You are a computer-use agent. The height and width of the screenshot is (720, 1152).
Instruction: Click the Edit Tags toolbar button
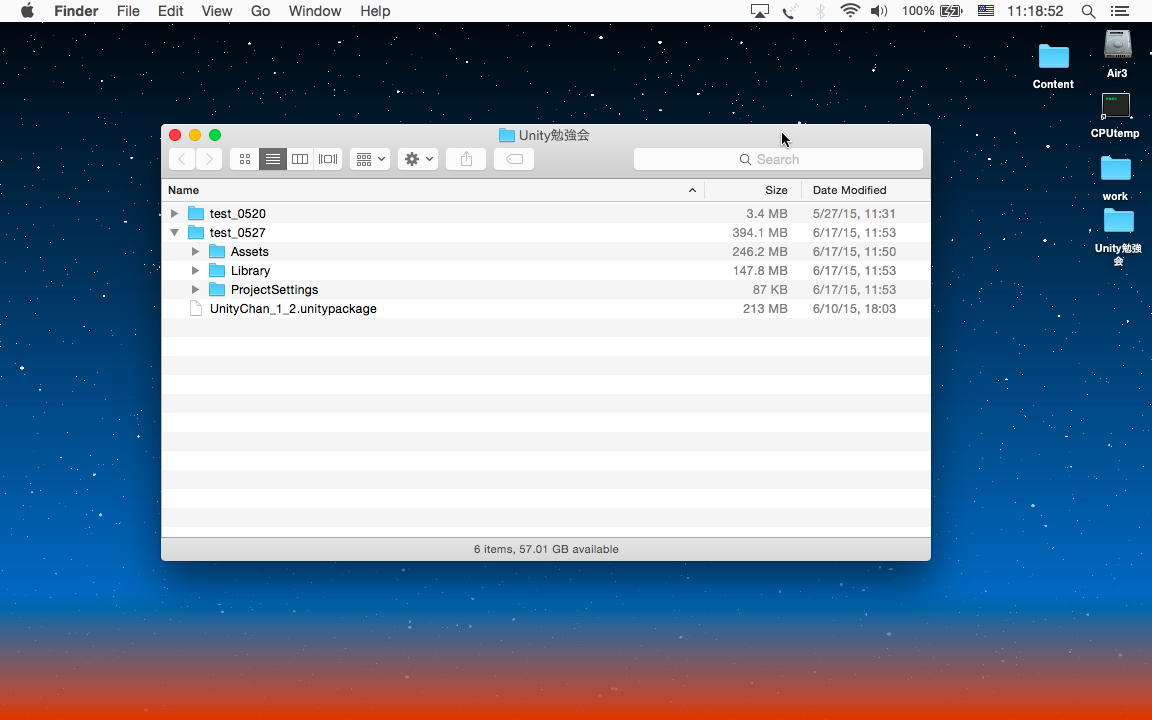[x=514, y=159]
